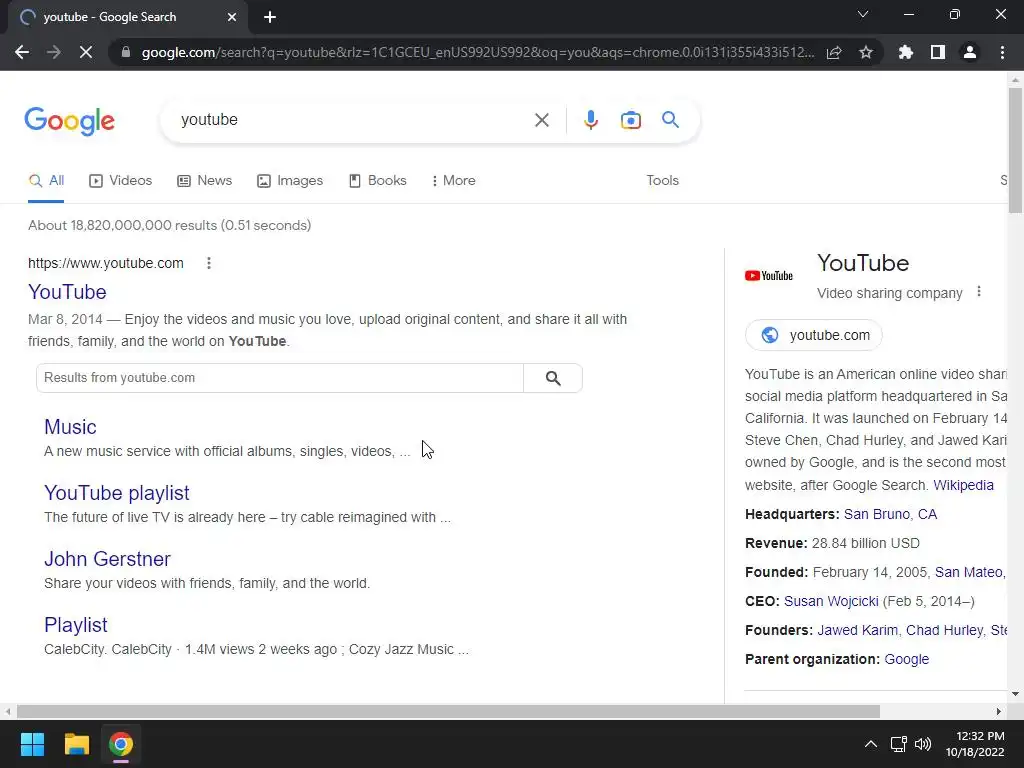Click the scroll-down arrow of the vertical scrollbar
Image resolution: width=1024 pixels, height=768 pixels.
1015,694
